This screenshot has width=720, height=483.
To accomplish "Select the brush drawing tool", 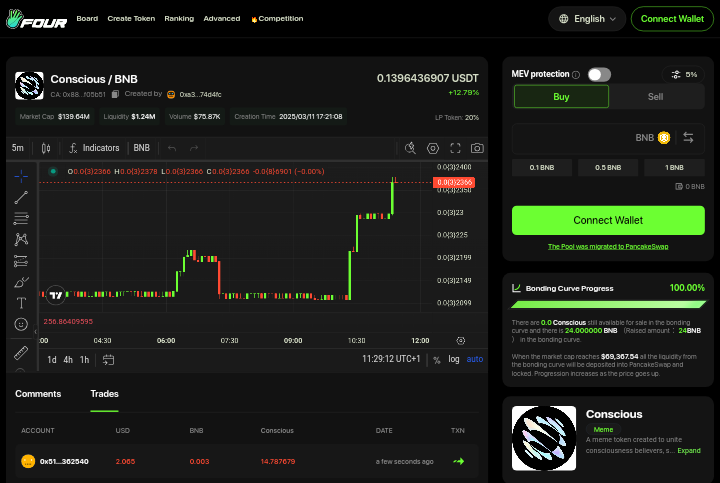I will click(21, 281).
